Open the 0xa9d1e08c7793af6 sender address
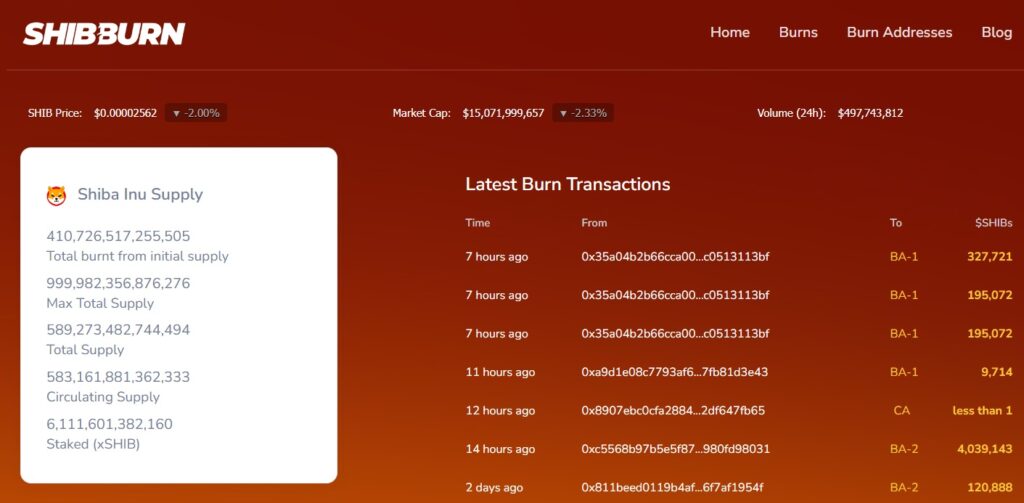This screenshot has width=1024, height=503. pos(674,372)
